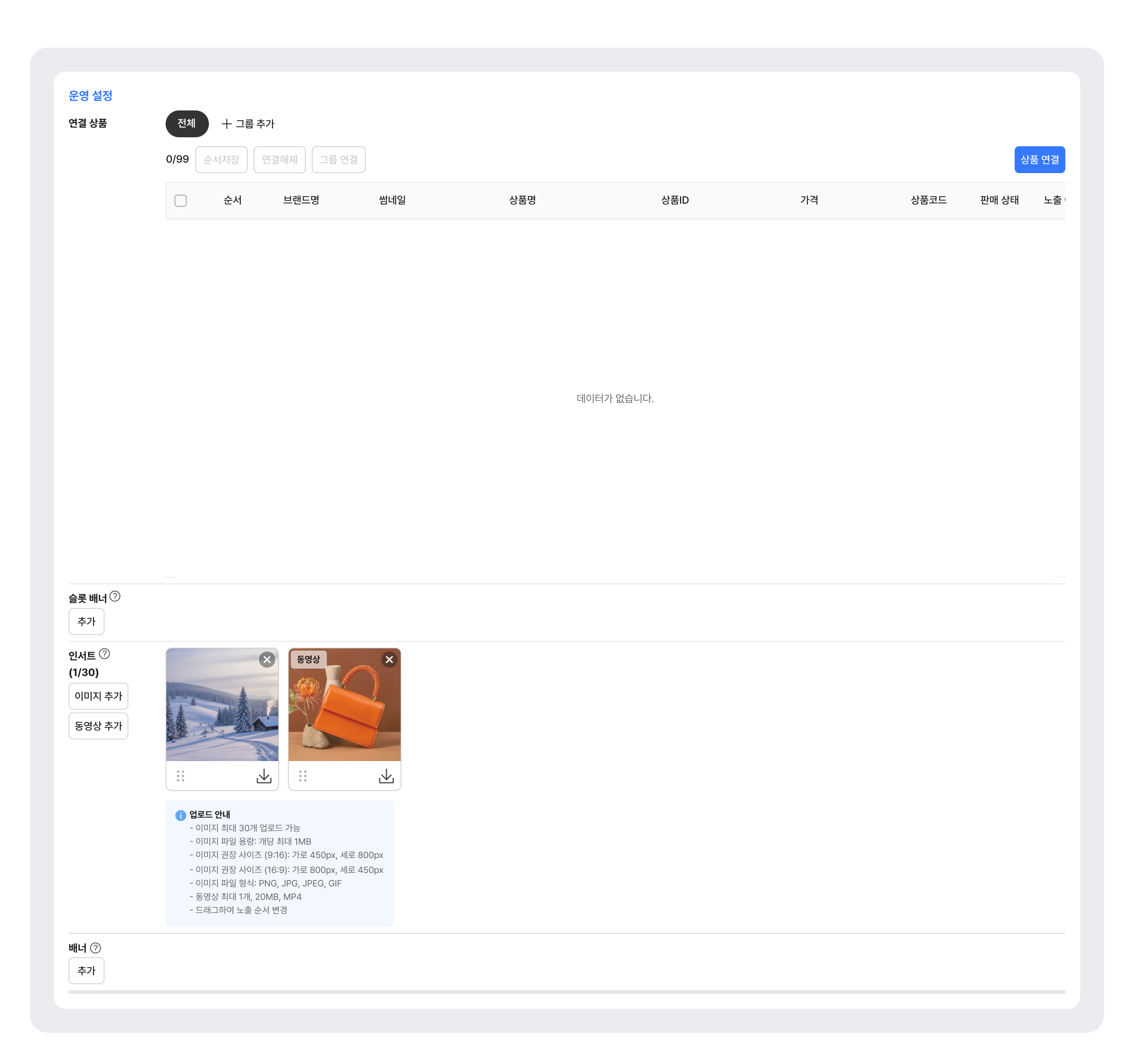Click the blue 상품 연결 button

tap(1039, 159)
